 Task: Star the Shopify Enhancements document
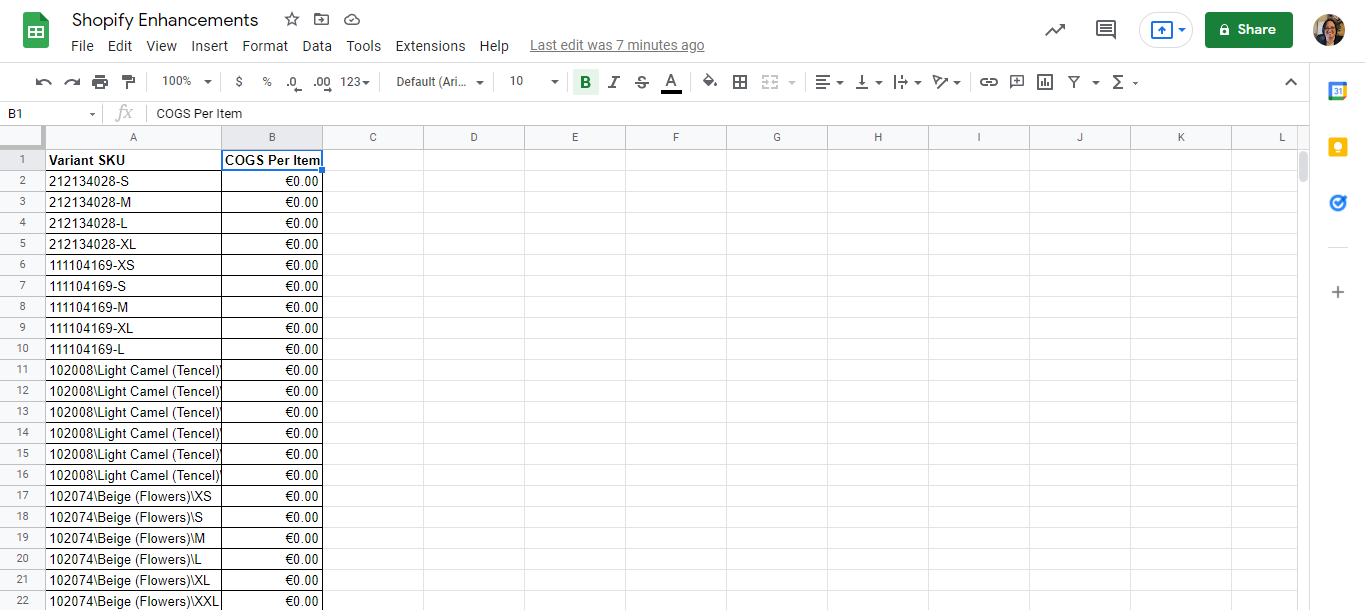[x=291, y=20]
